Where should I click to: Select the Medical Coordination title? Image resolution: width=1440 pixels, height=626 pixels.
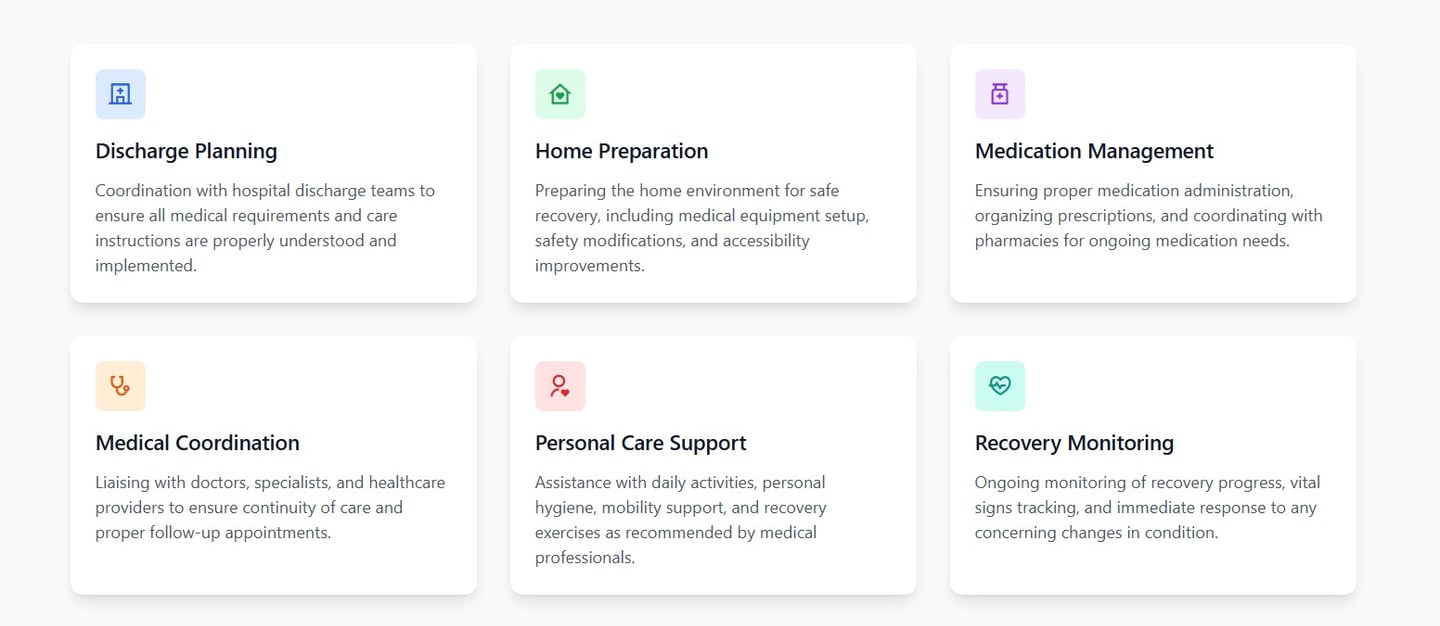tap(197, 443)
